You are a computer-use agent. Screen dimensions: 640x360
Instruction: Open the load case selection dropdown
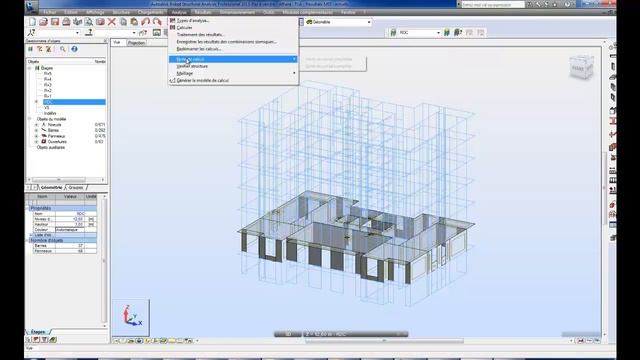click(134, 33)
